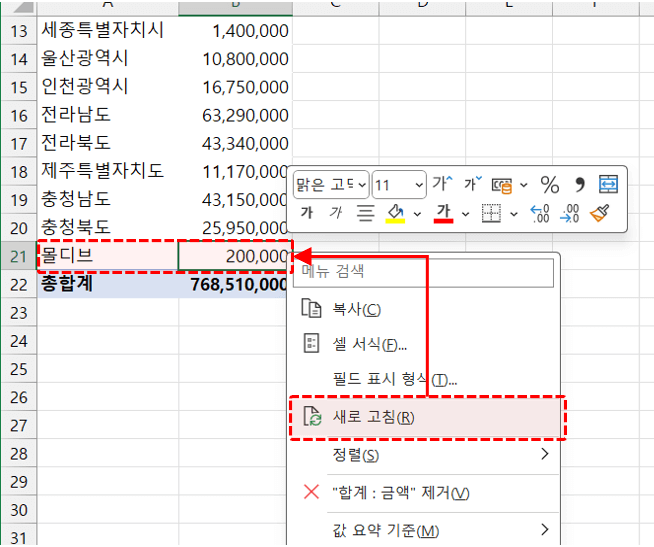Select cell 제주특별자치도
Viewport: 654px width, 547px height.
[108, 171]
